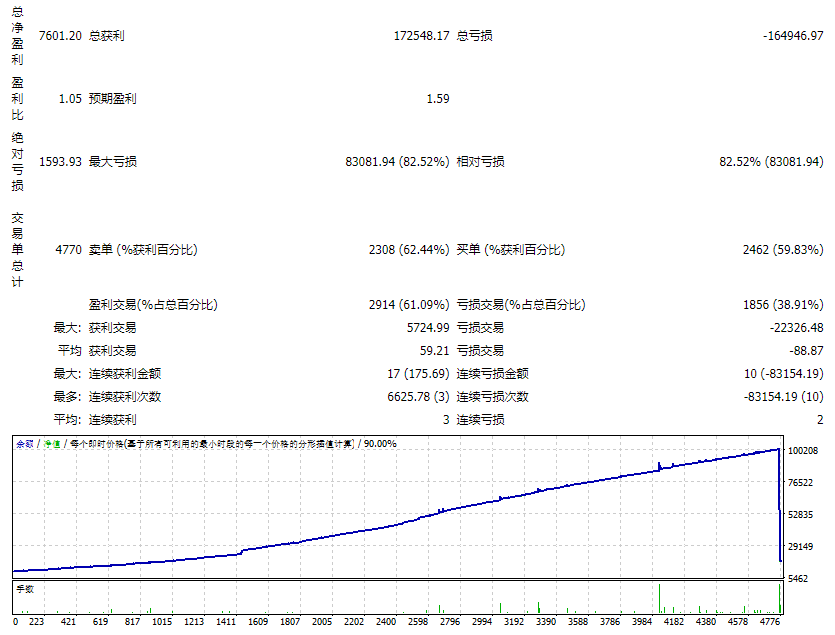Click the 盈利交易(%占总百分比) label

click(153, 305)
